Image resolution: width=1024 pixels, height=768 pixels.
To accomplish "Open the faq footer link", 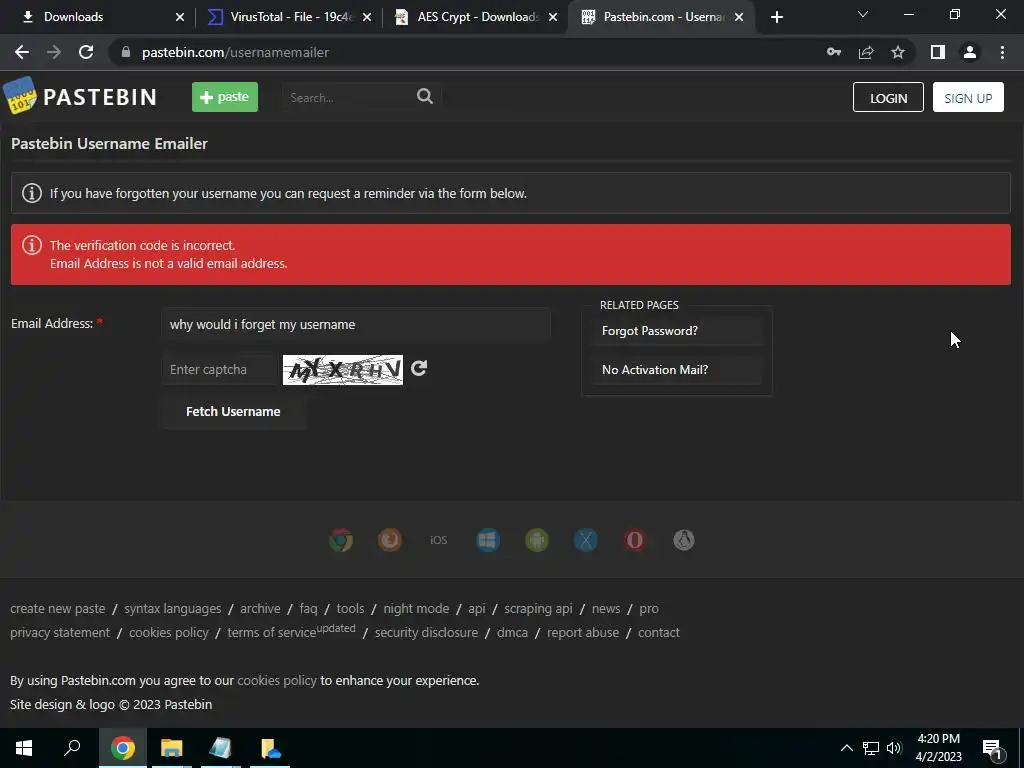I will [308, 609].
